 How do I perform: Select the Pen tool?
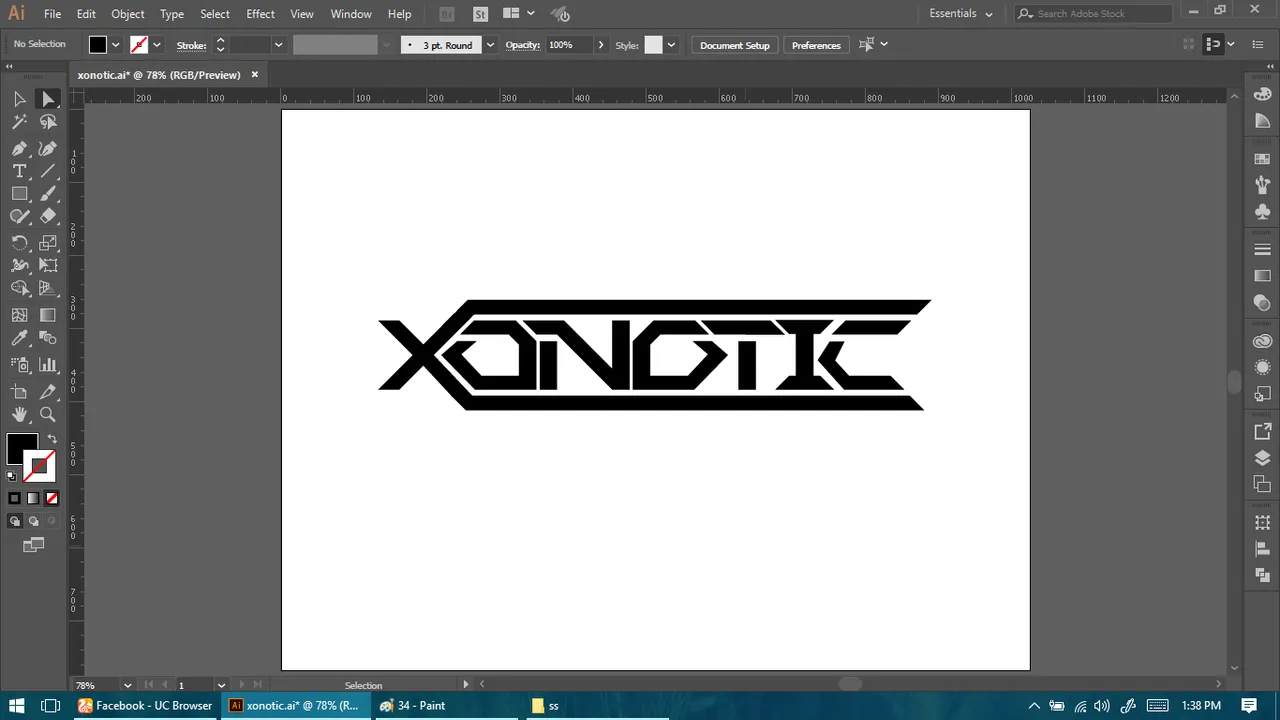coord(19,147)
